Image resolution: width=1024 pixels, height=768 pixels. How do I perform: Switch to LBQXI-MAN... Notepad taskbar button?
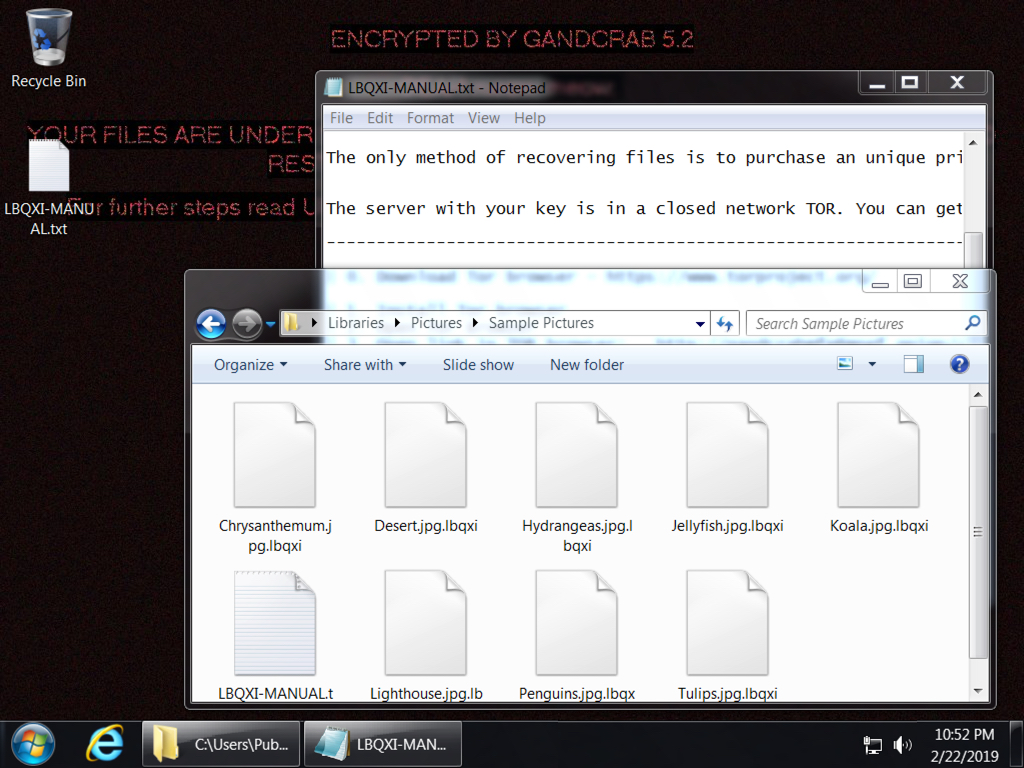tap(383, 744)
